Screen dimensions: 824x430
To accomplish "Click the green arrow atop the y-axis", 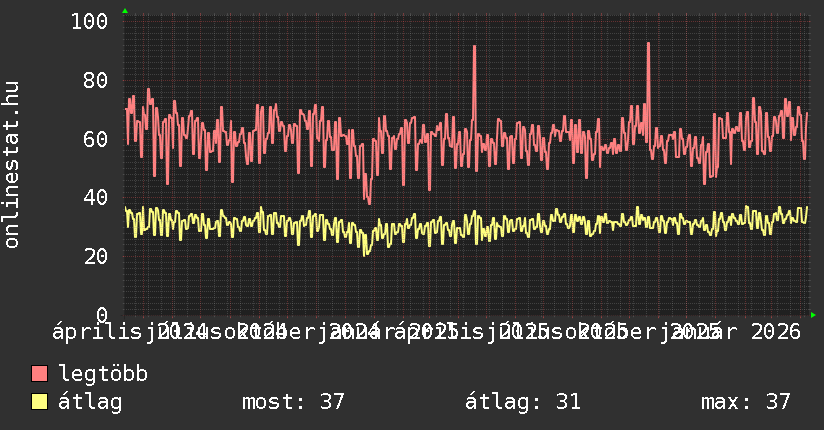I will click(124, 11).
